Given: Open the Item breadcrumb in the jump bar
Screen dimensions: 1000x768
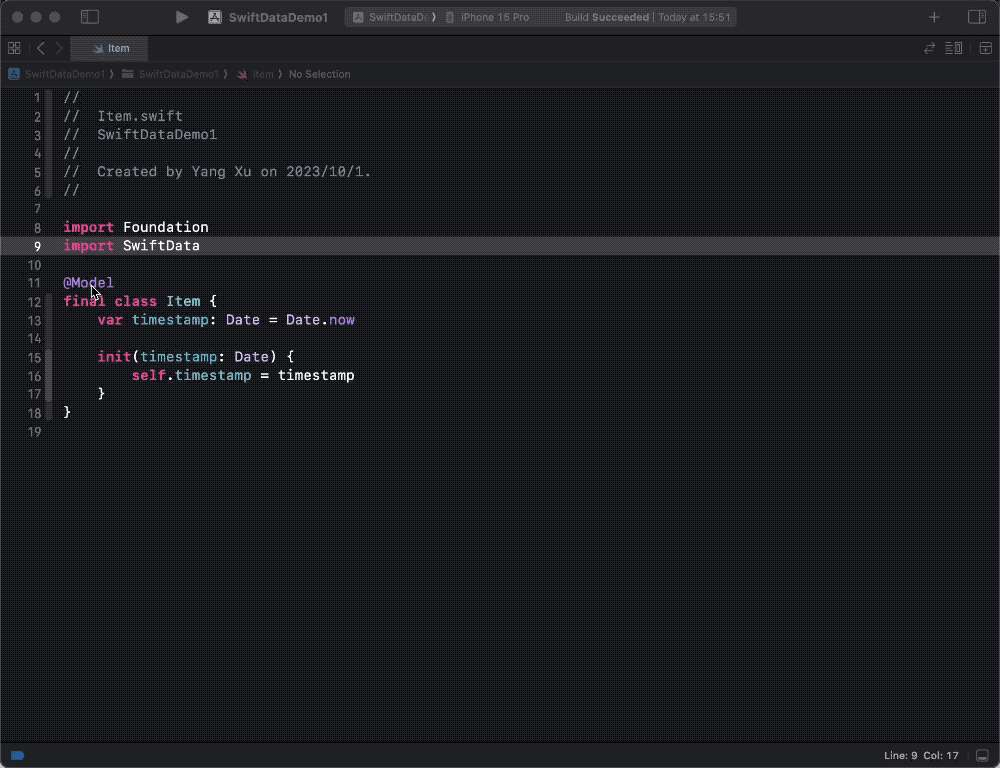Looking at the screenshot, I should 256,74.
